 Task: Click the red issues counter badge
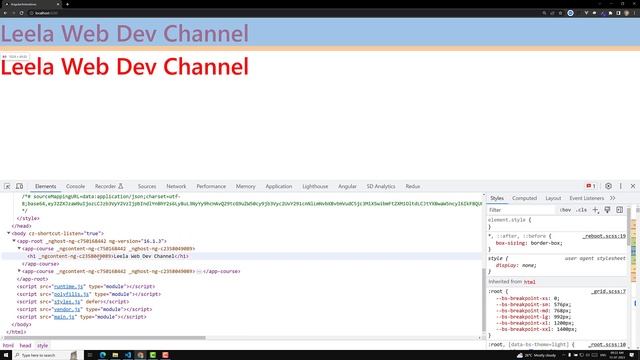click(x=591, y=186)
